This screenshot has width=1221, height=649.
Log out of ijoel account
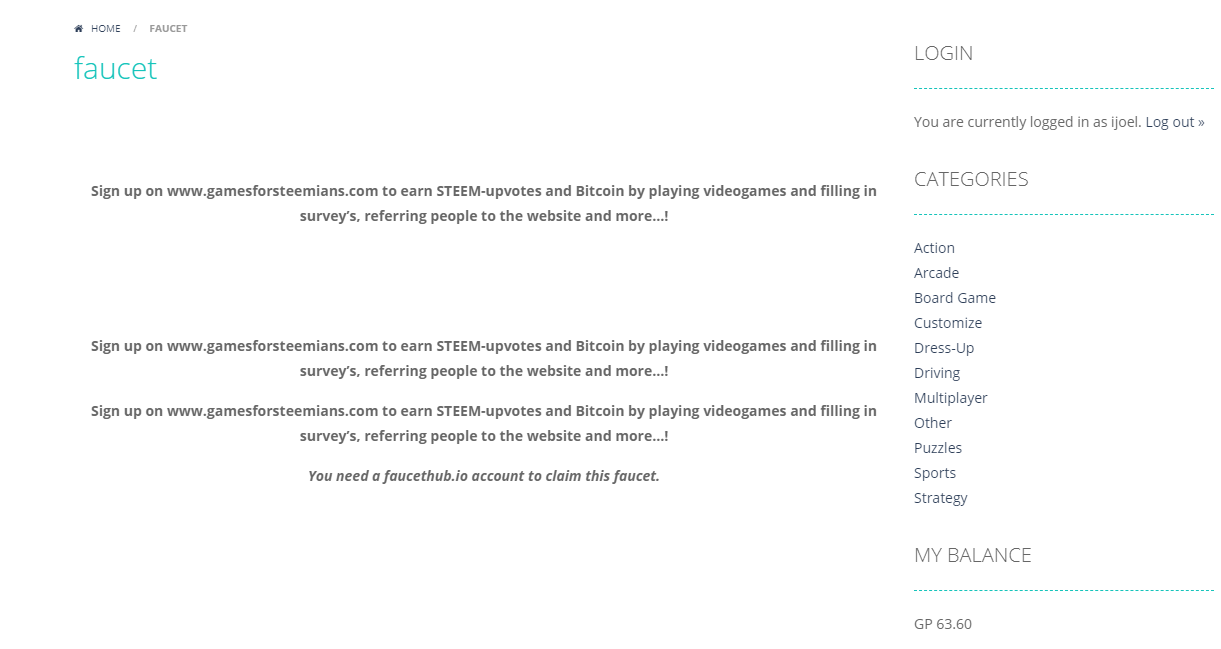coord(1175,122)
